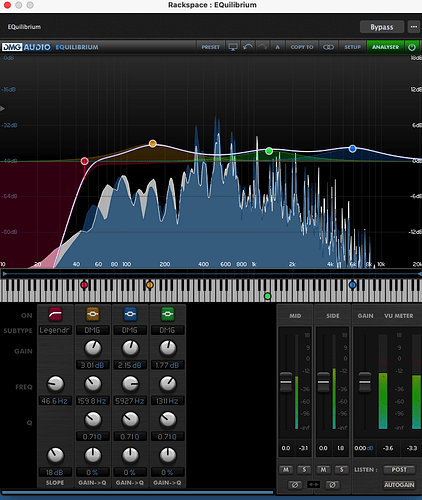Select the green band node on graph

[269, 151]
